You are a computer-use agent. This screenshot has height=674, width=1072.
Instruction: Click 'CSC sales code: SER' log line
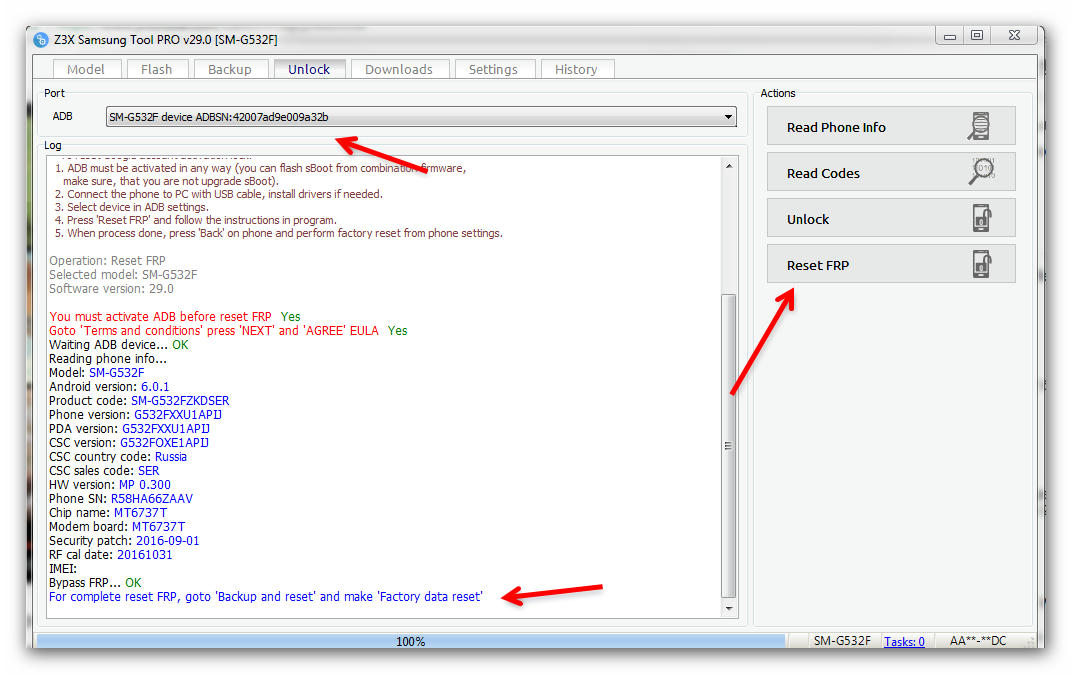[x=104, y=470]
